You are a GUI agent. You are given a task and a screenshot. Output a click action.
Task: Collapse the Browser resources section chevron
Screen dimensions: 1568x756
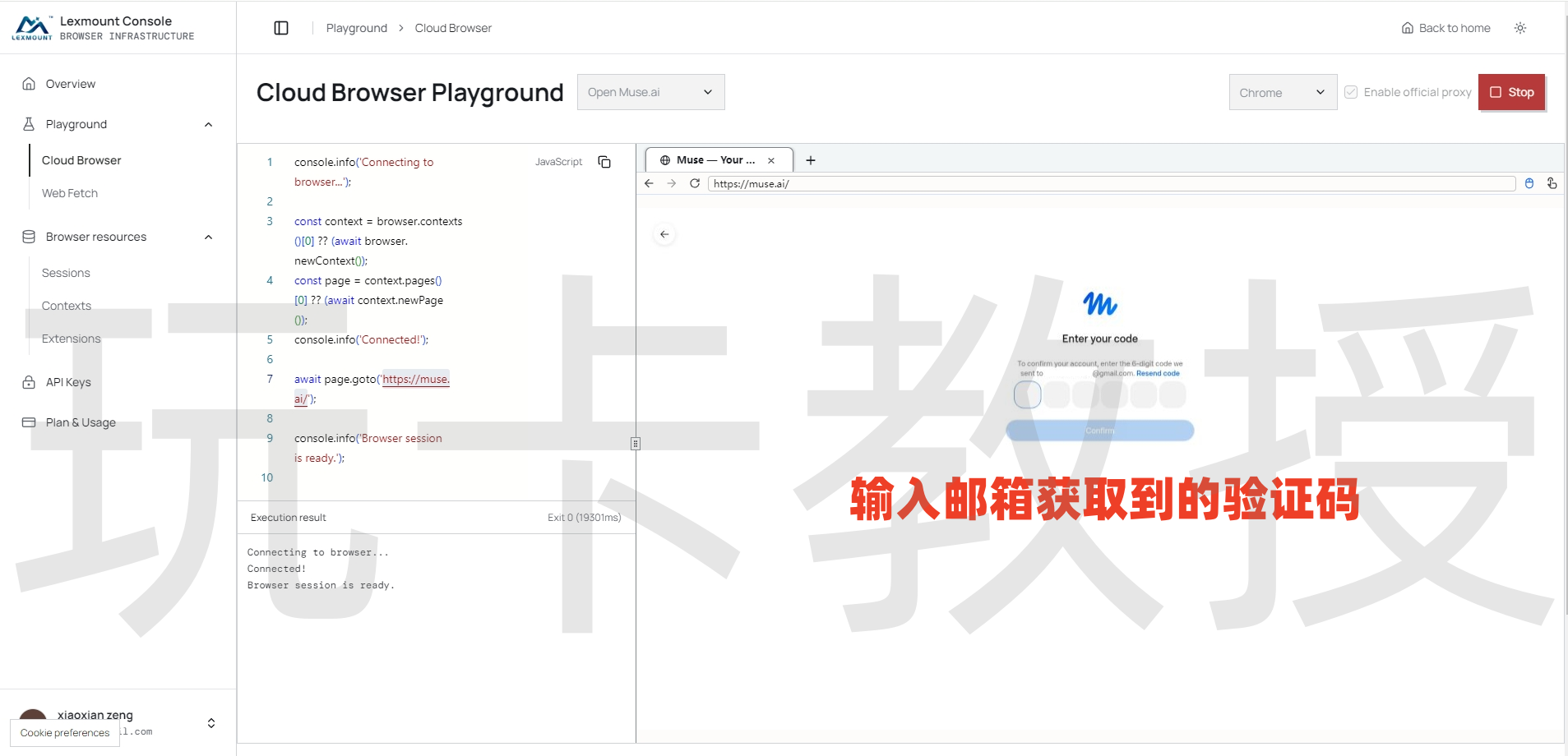click(209, 237)
